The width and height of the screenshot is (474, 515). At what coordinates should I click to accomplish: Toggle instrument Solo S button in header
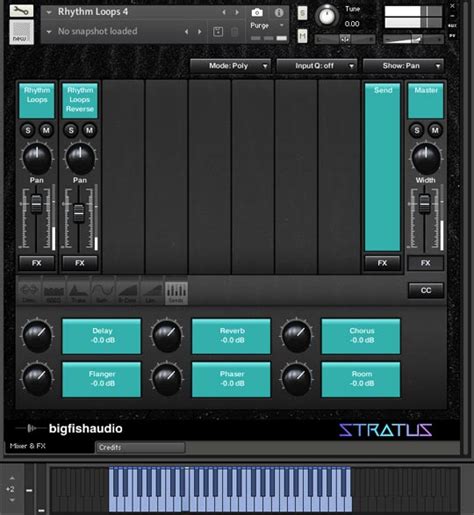(x=302, y=13)
